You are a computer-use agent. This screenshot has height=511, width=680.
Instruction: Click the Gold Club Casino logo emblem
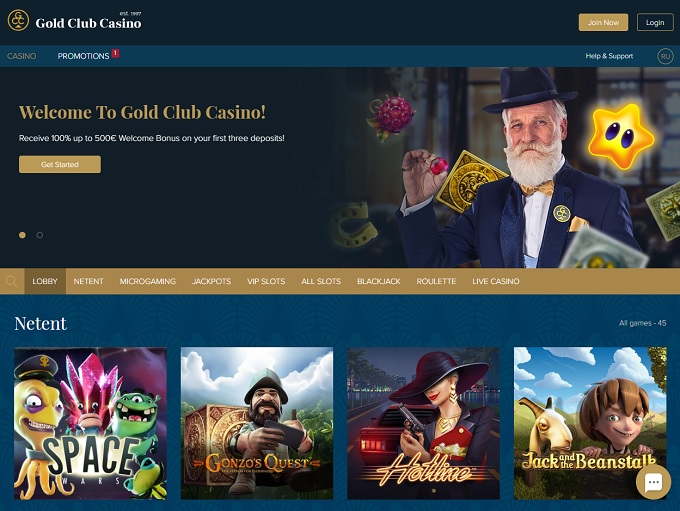click(18, 20)
